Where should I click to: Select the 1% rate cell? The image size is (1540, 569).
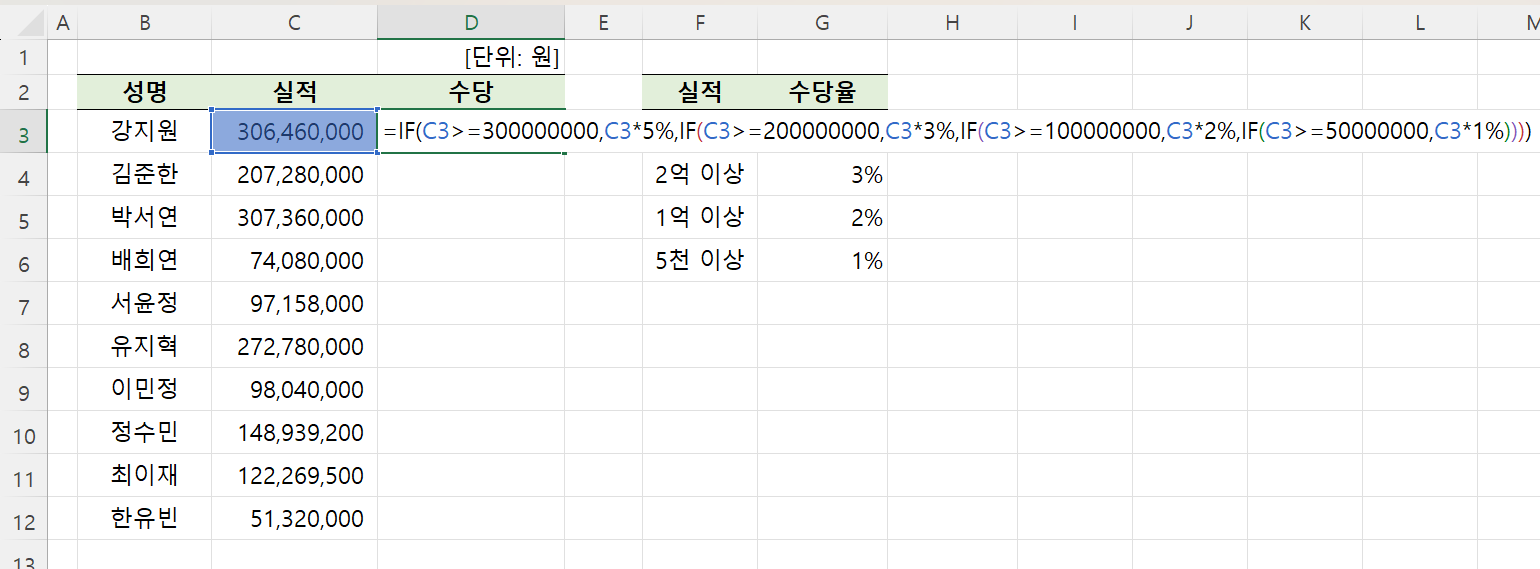[822, 261]
